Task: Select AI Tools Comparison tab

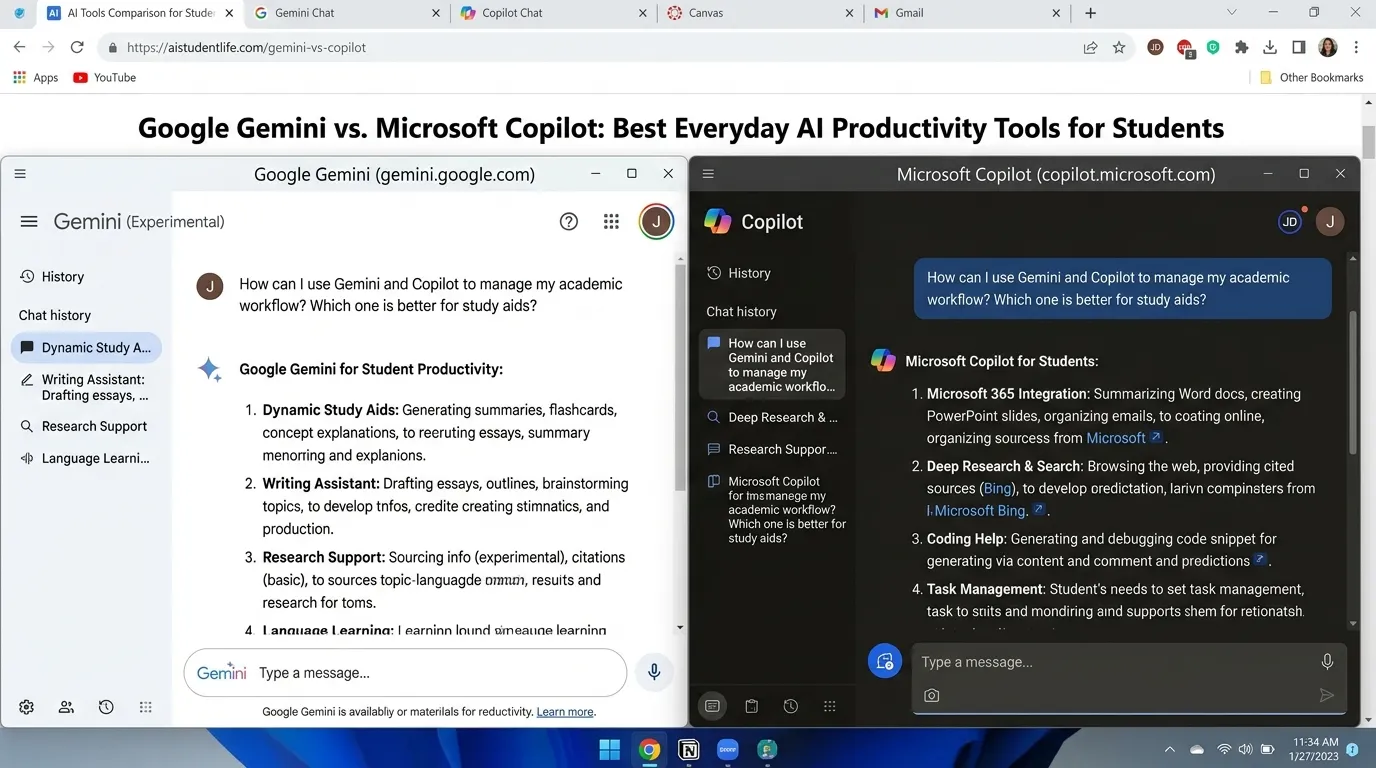Action: point(140,13)
